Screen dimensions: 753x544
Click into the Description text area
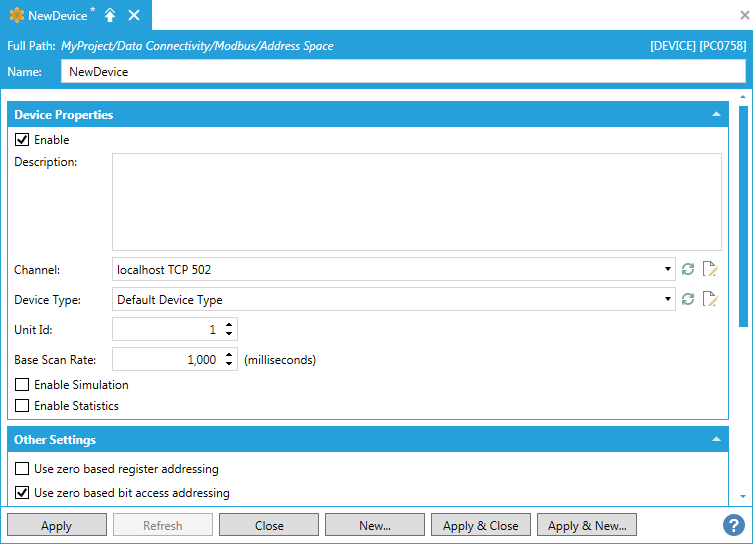[416, 201]
